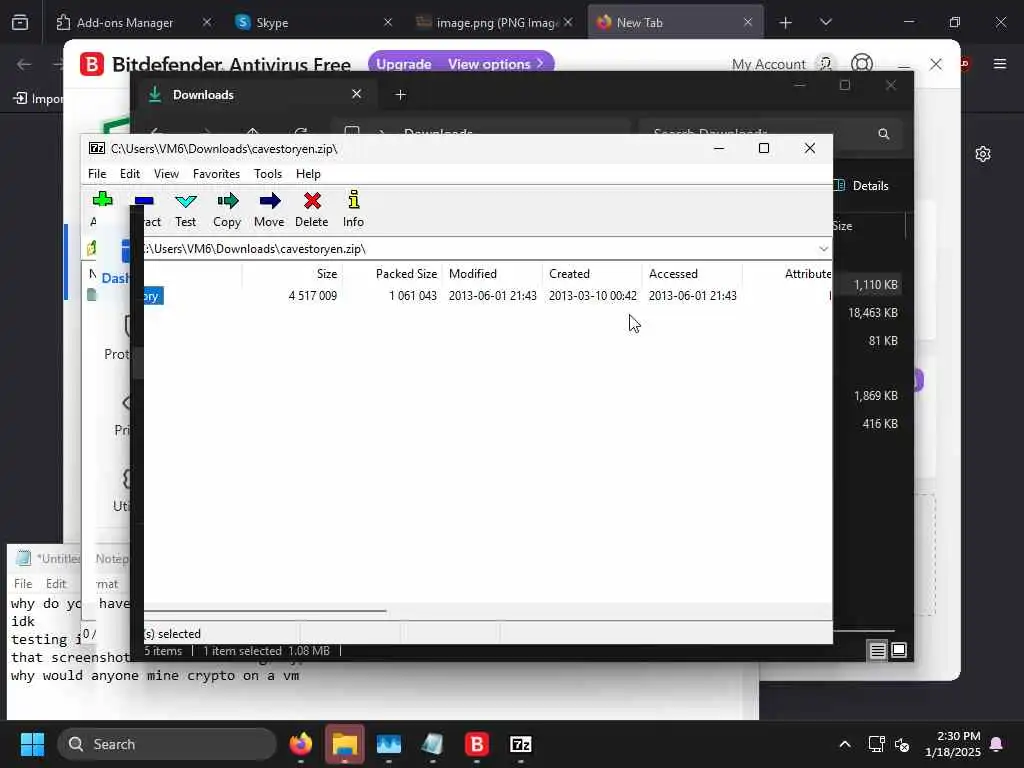Switch to large icons view in Explorer

pyautogui.click(x=899, y=650)
